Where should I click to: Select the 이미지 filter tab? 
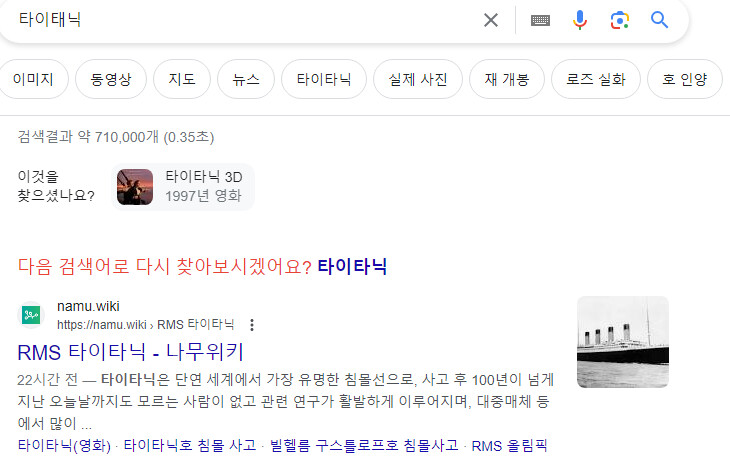(x=33, y=79)
